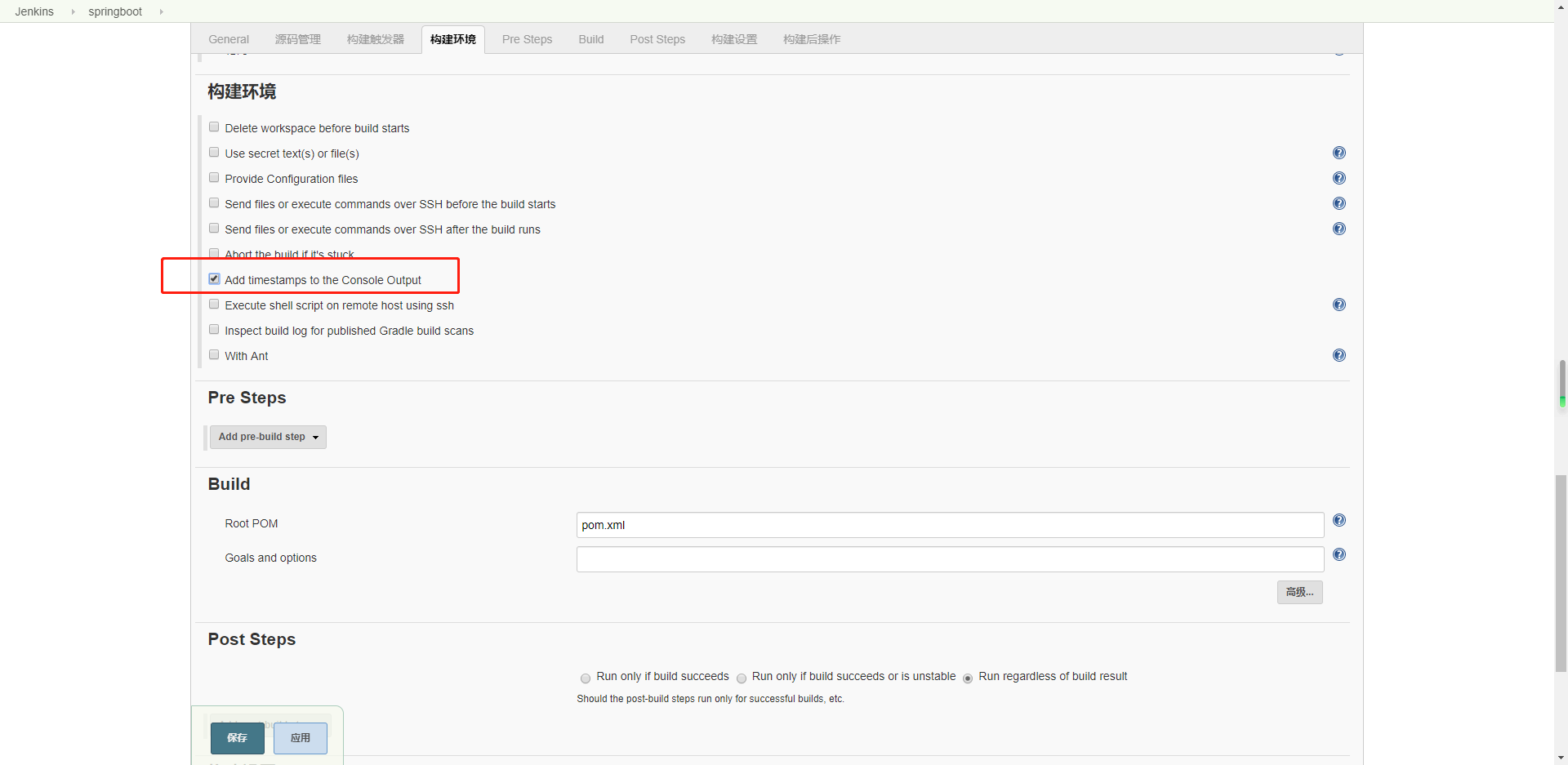The height and width of the screenshot is (765, 1568).
Task: Enable Inspect build log for Gradle build scans
Action: click(x=214, y=329)
